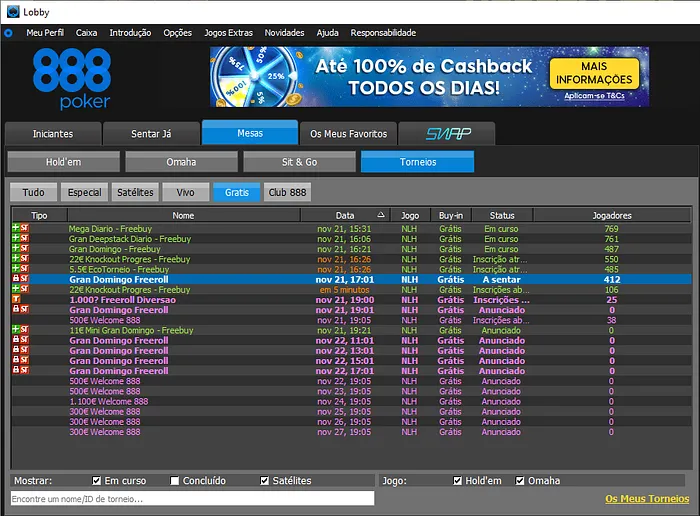Image resolution: width=700 pixels, height=516 pixels.
Task: Click the 888poker logo
Action: 72,79
